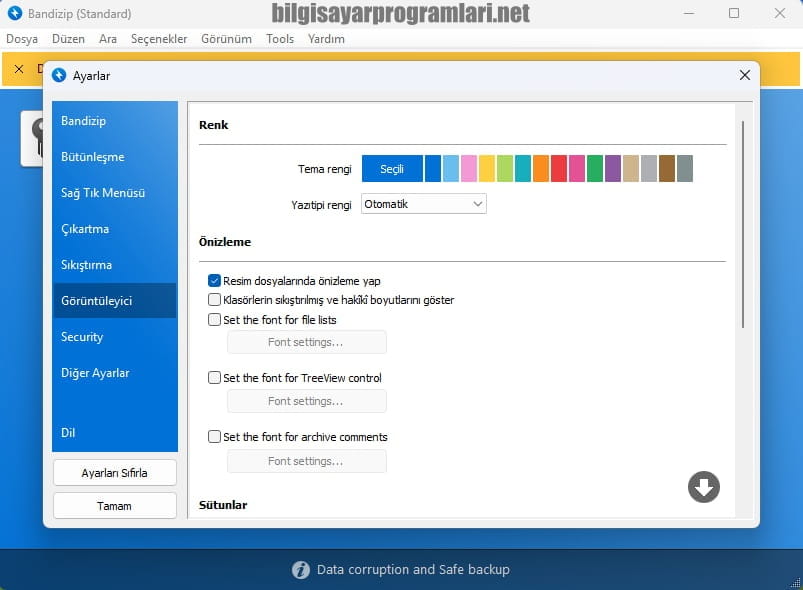This screenshot has height=590, width=803.
Task: Click the scroll-down arrow circle icon
Action: (x=704, y=487)
